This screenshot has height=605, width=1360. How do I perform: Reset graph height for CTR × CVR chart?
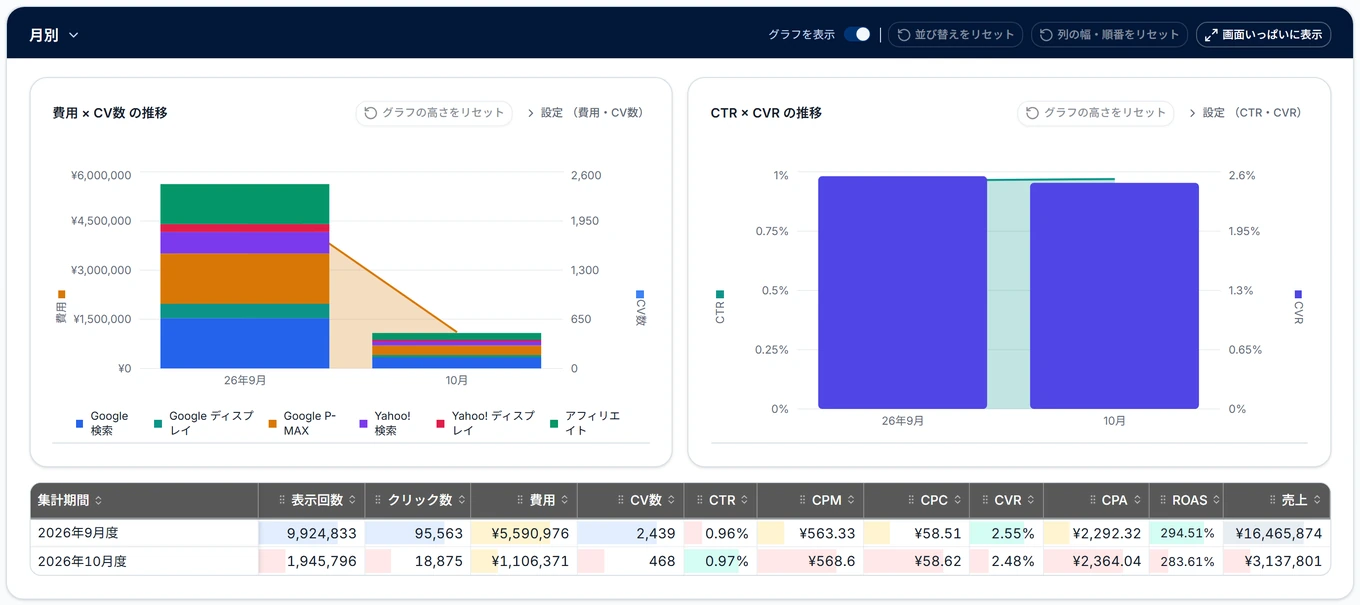pyautogui.click(x=1096, y=113)
